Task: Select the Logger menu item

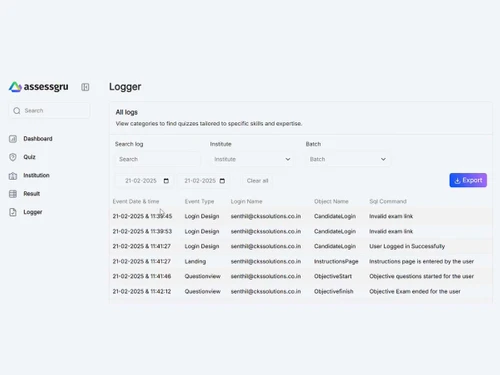Action: click(x=33, y=212)
